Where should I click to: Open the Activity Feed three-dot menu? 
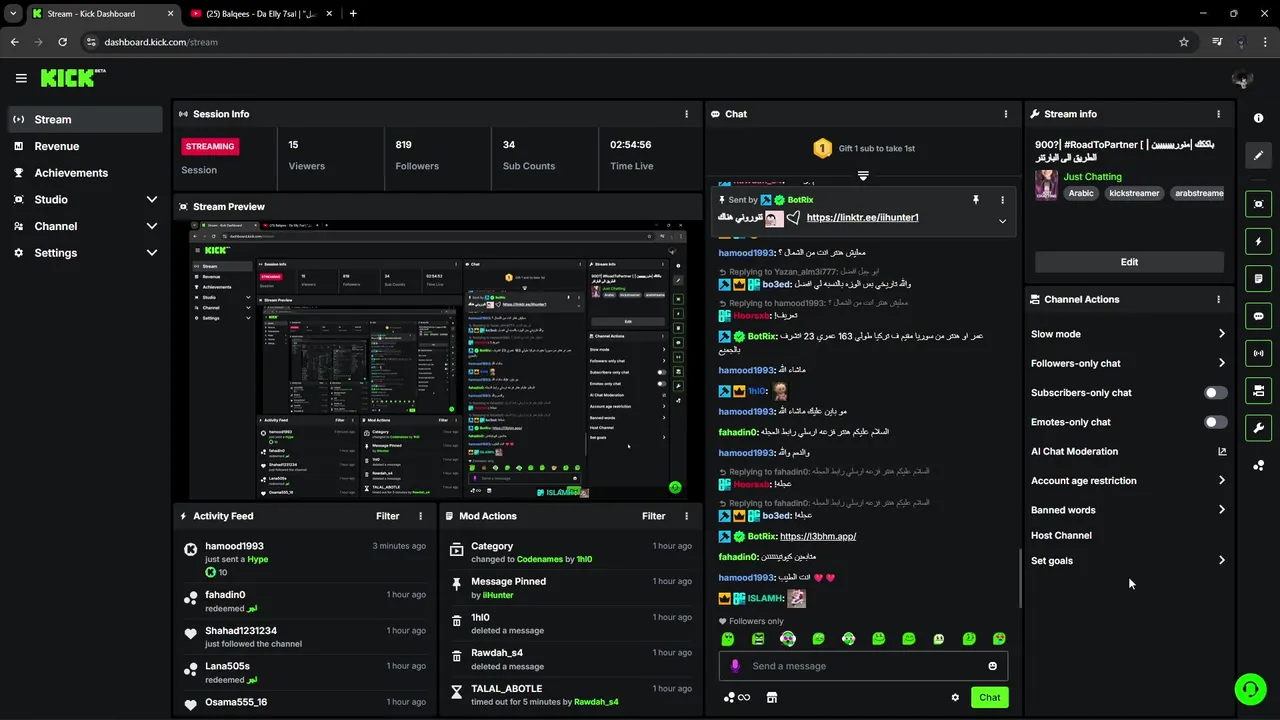click(420, 516)
